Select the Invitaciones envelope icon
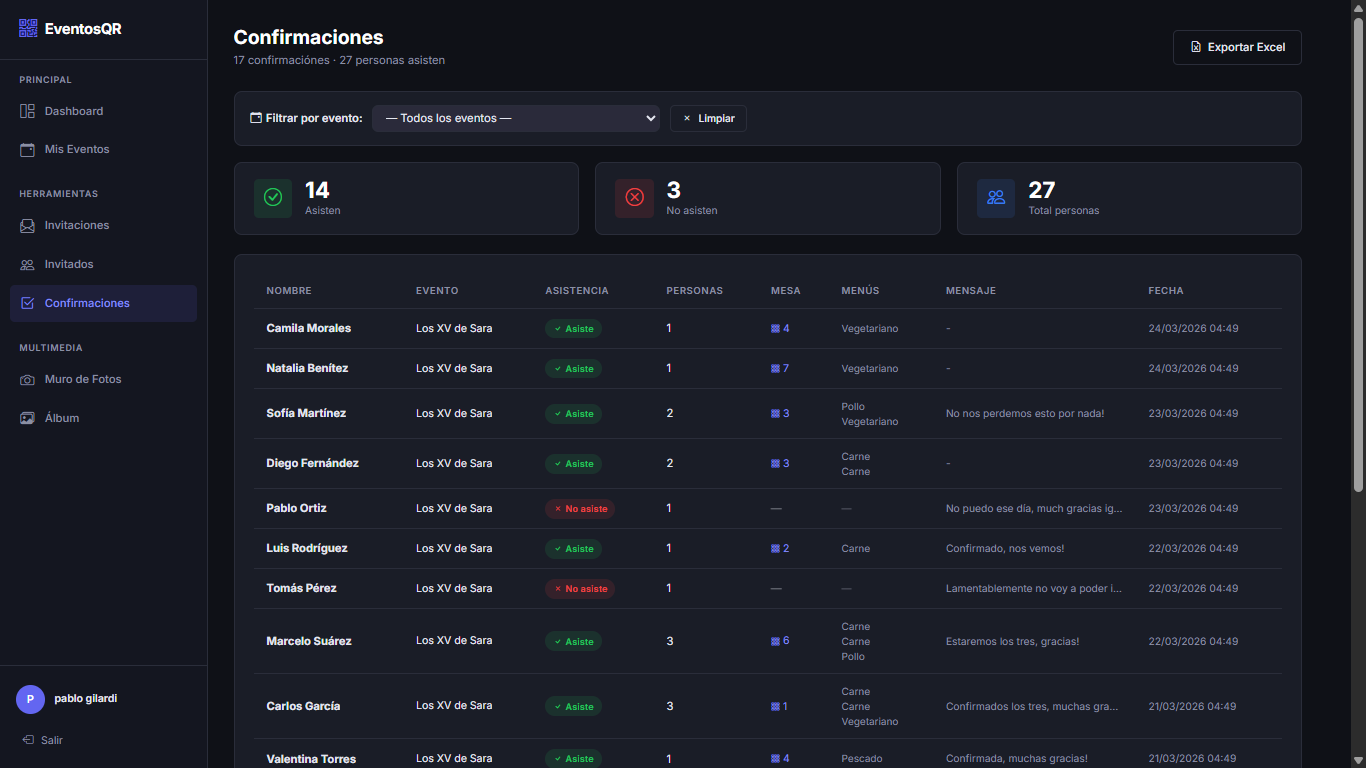 28,226
